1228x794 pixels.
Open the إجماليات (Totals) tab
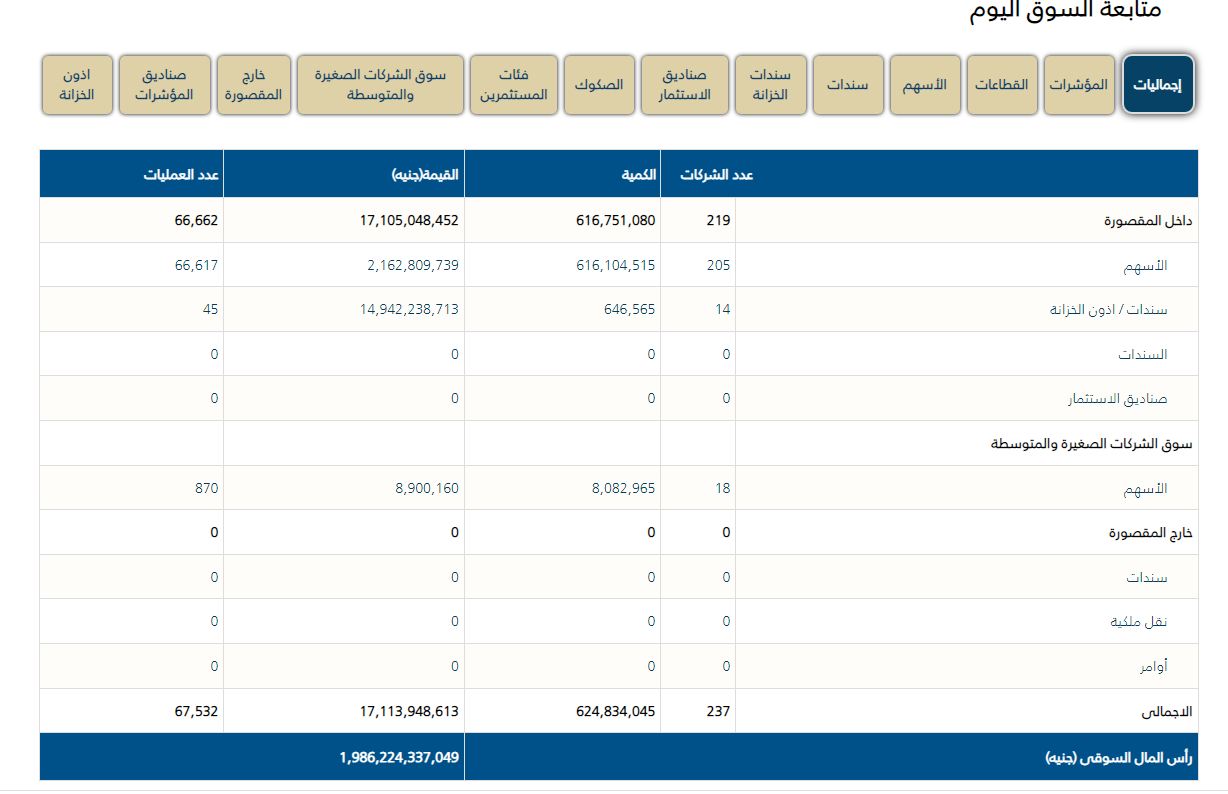(1158, 85)
